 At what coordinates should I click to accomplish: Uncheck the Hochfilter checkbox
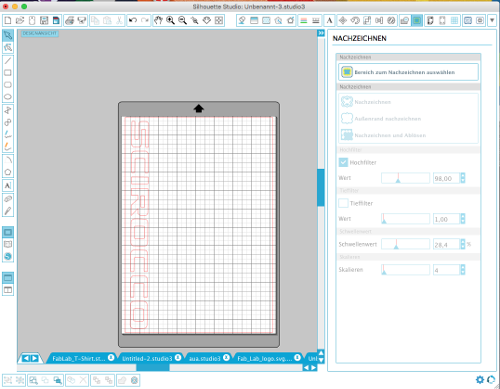point(343,162)
